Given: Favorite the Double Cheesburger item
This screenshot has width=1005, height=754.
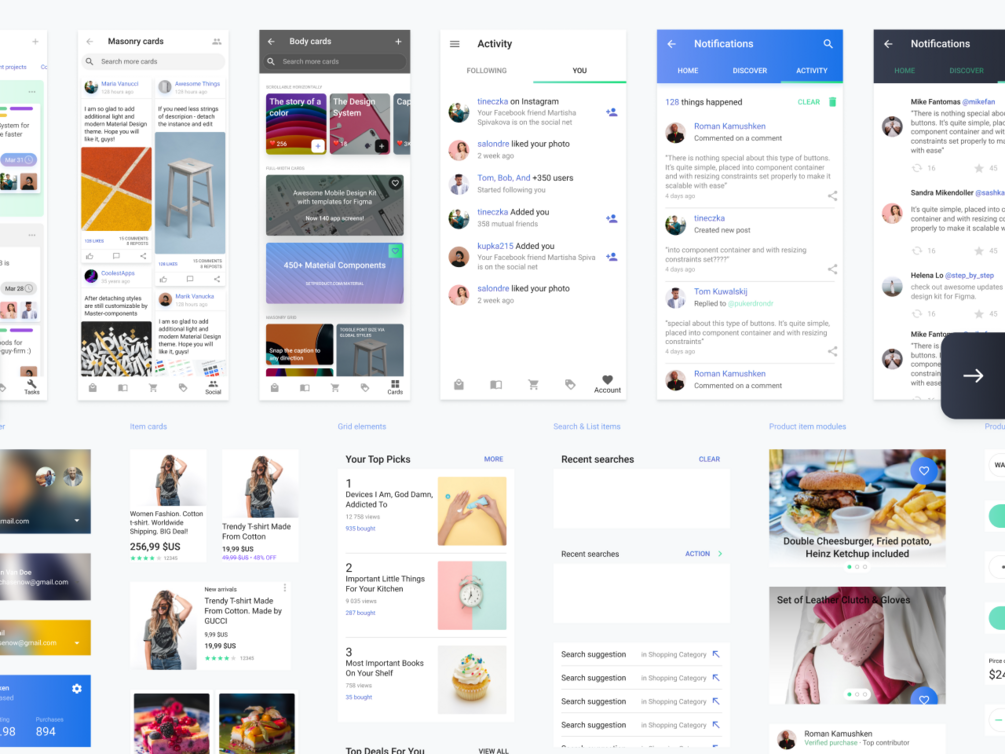Looking at the screenshot, I should coord(924,471).
